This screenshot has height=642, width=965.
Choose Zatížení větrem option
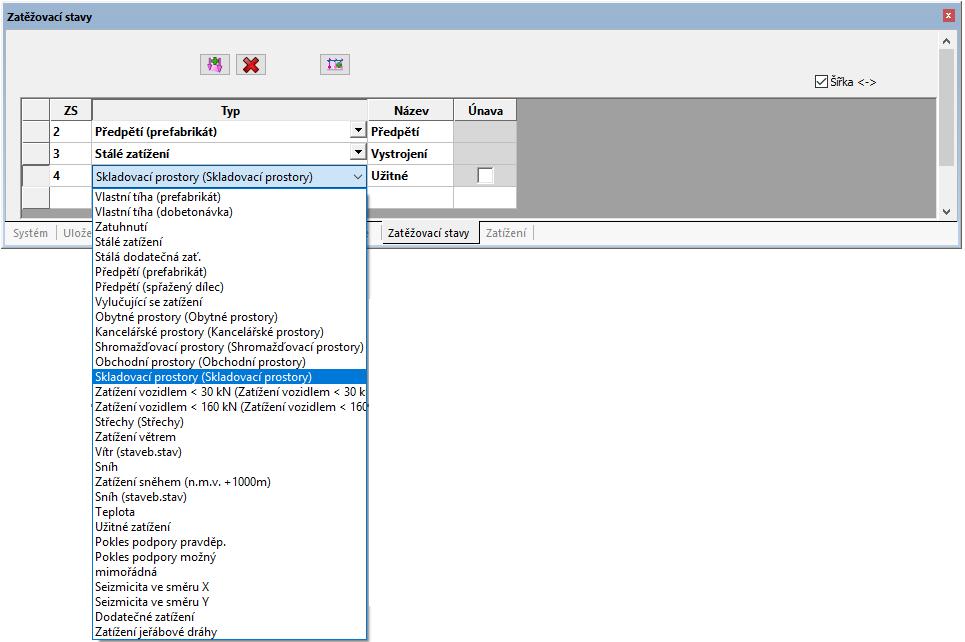[230, 437]
